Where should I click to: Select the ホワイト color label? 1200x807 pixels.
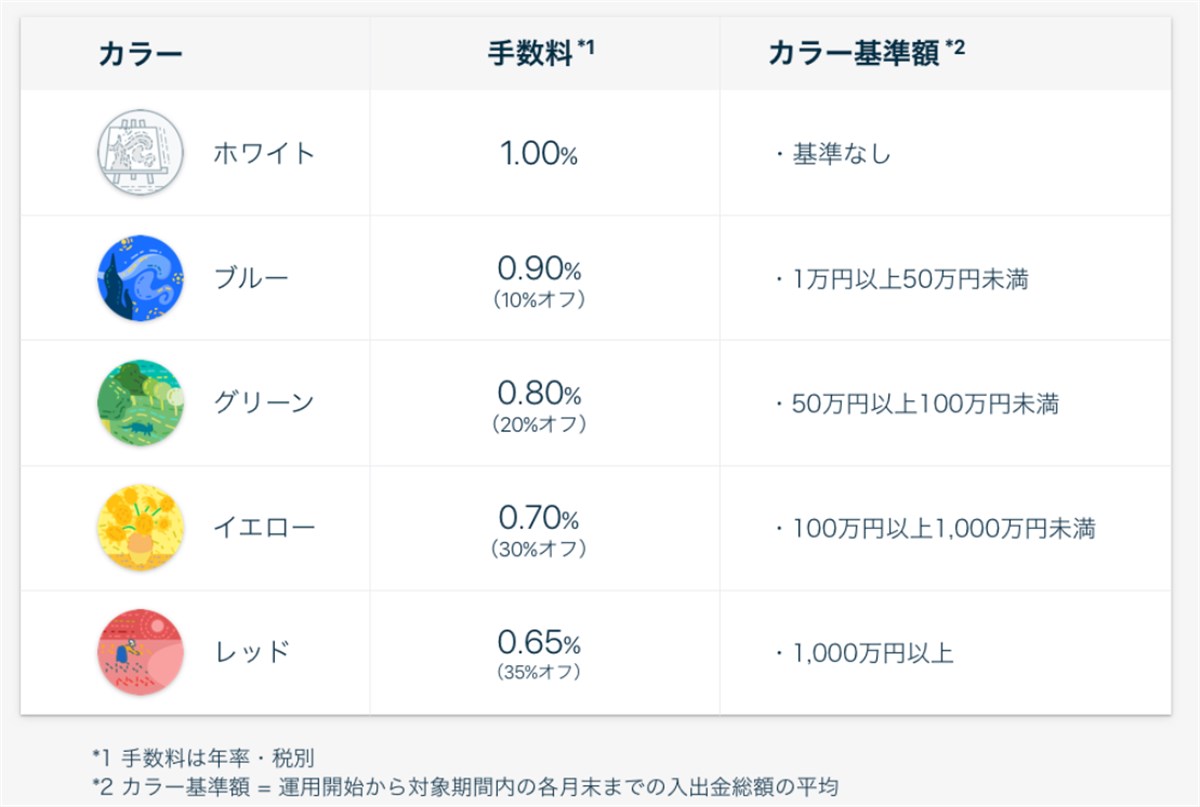(x=264, y=153)
